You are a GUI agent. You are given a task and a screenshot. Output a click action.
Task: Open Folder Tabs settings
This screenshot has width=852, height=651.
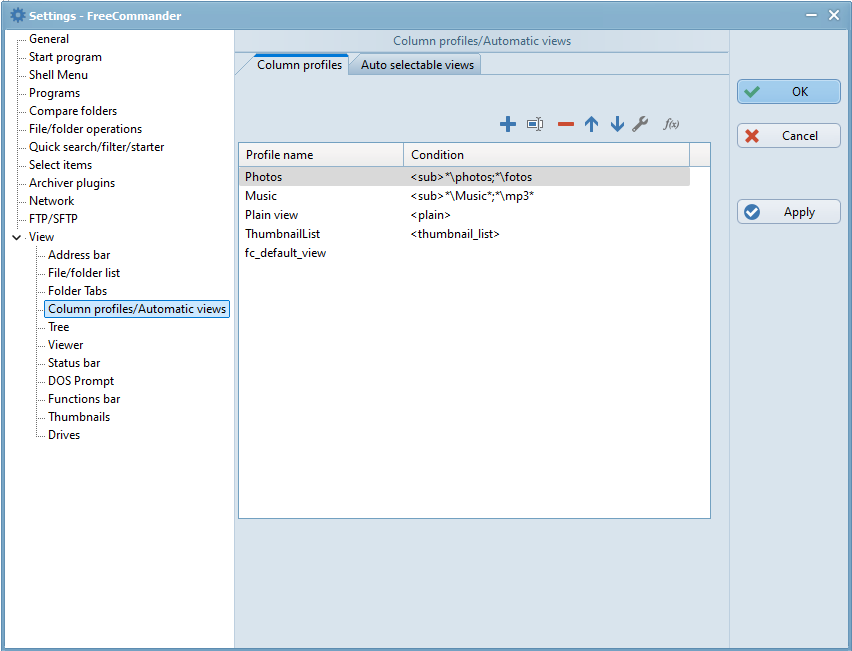pos(77,291)
